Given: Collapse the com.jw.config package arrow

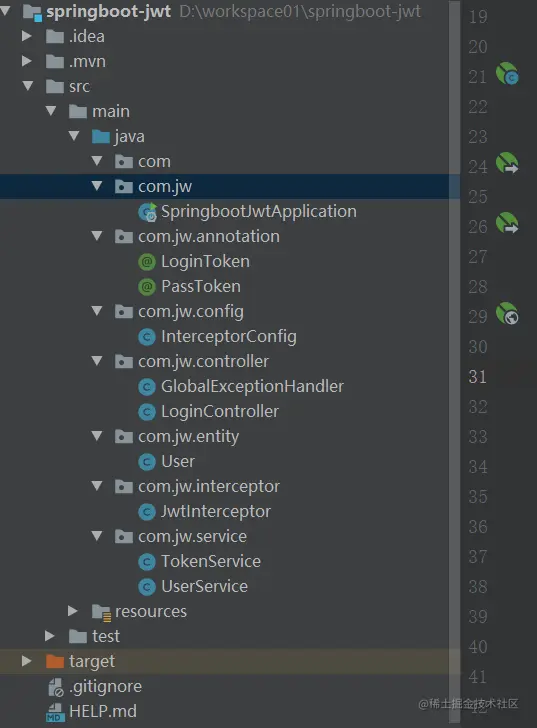Looking at the screenshot, I should point(97,311).
